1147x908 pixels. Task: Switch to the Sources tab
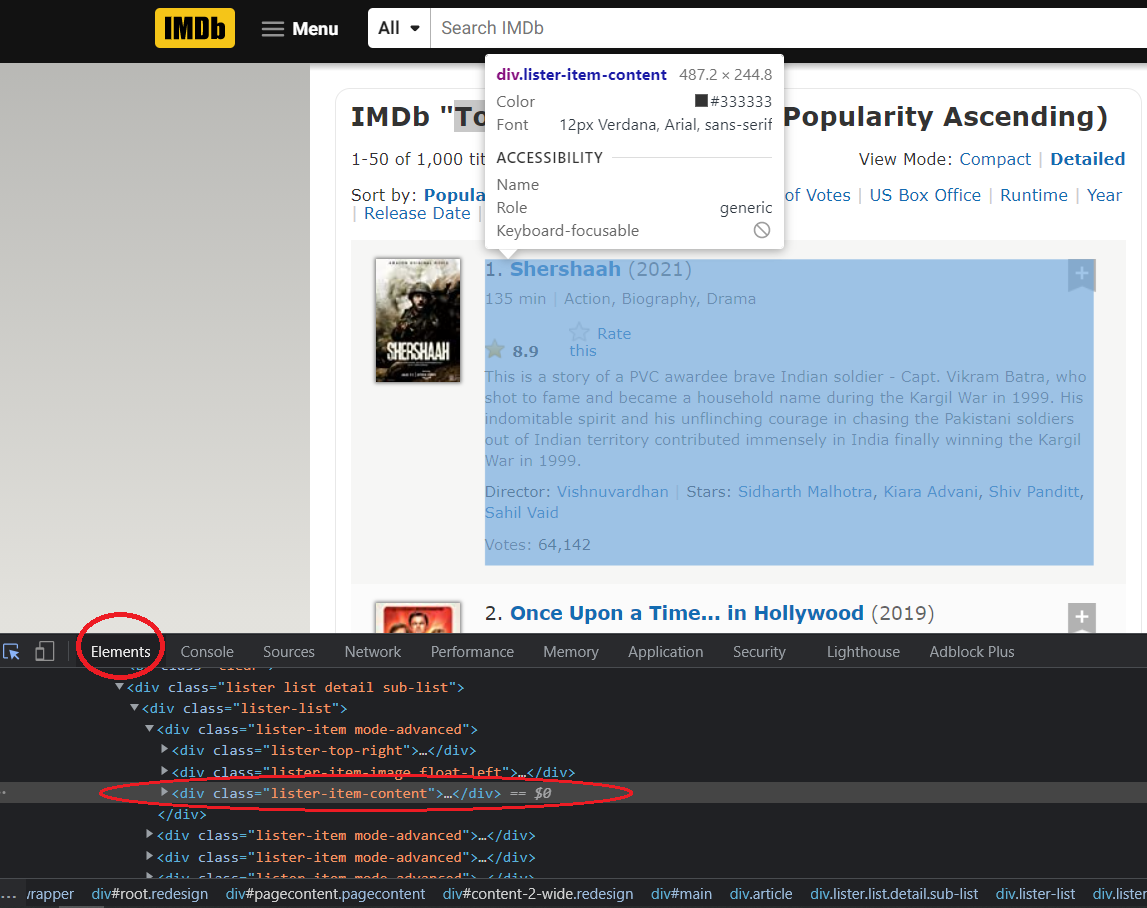(x=289, y=652)
